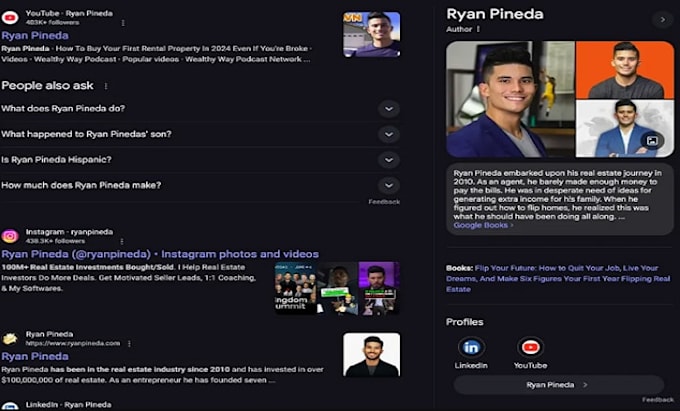Click the knowledge panel next arrow button

(x=663, y=20)
